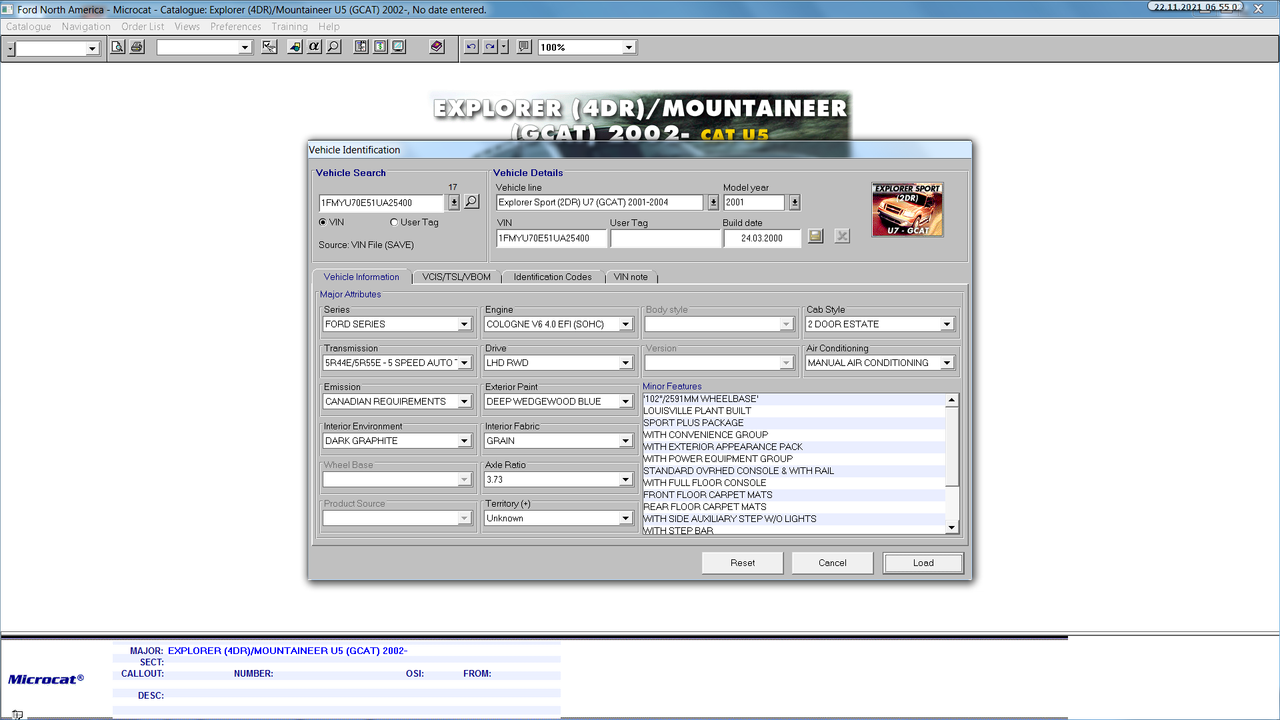
Task: Click the Cancel button
Action: tap(833, 563)
